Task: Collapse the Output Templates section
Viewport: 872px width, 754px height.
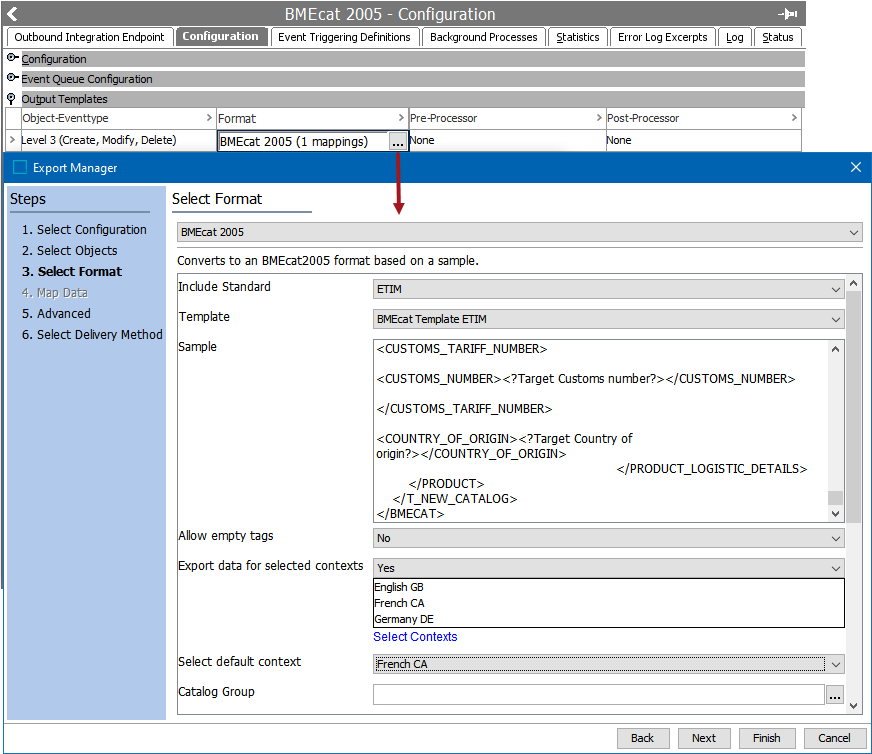Action: click(13, 99)
